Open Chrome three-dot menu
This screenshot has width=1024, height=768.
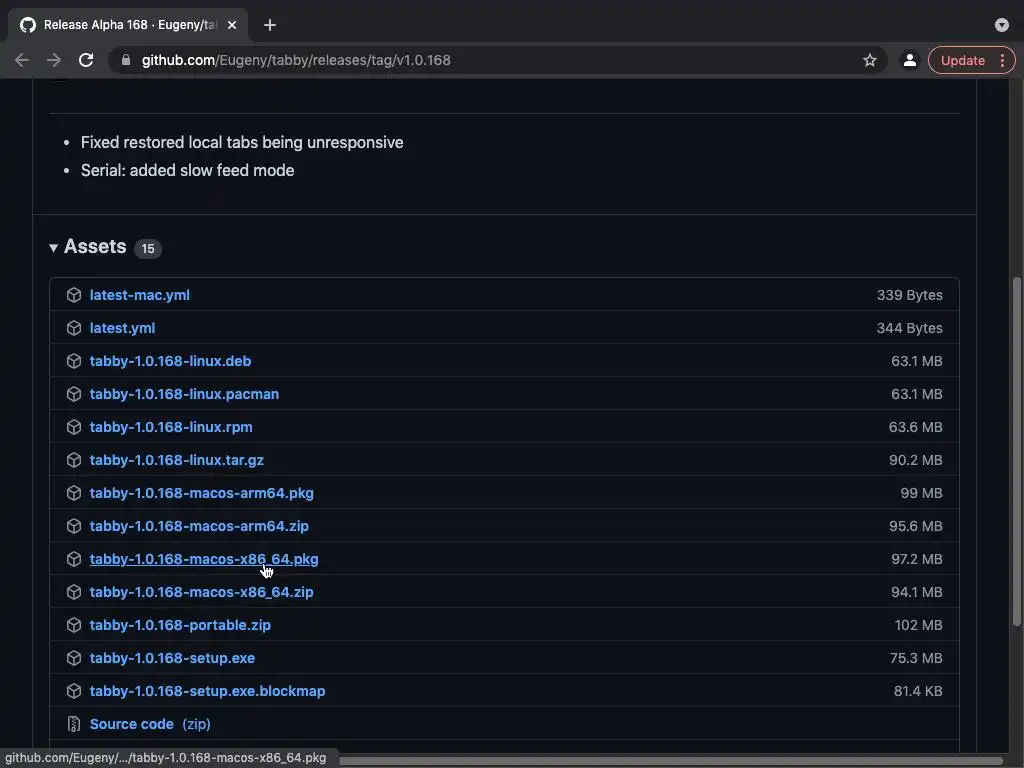pos(1002,60)
